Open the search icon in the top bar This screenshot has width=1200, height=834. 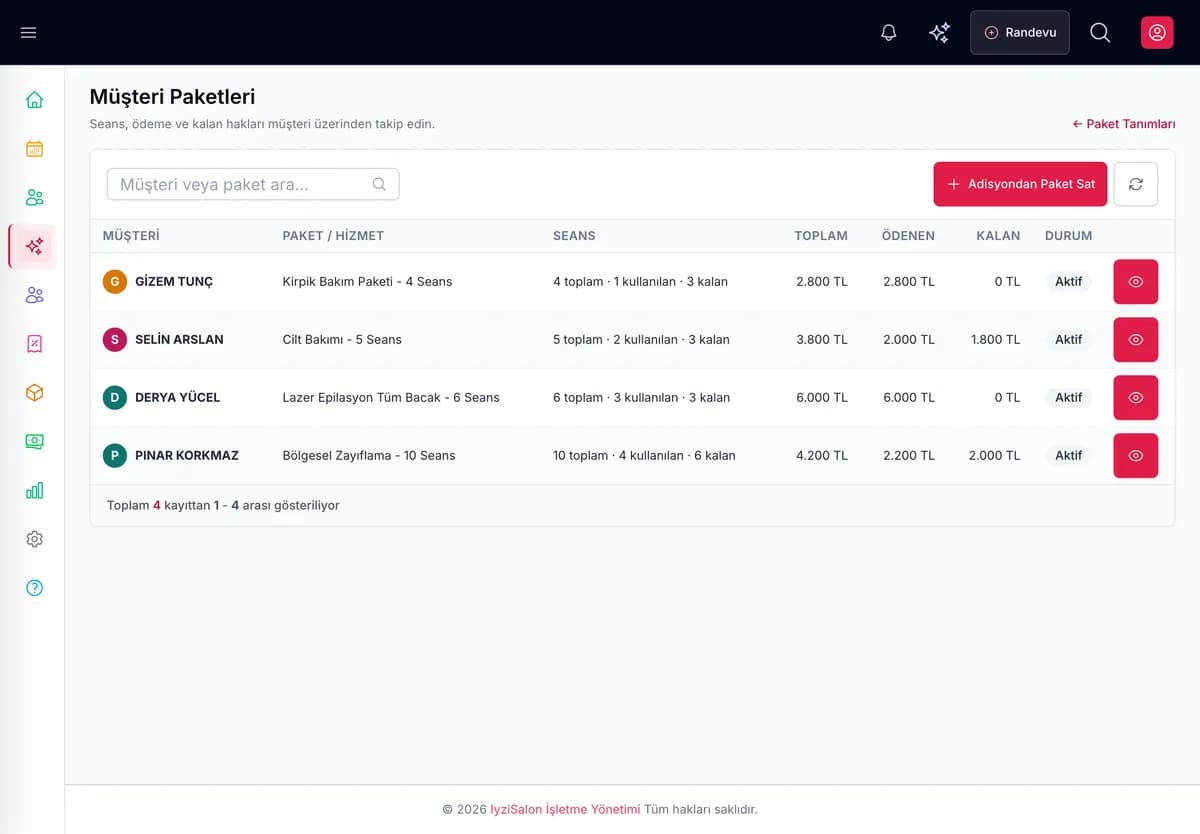[x=1100, y=33]
